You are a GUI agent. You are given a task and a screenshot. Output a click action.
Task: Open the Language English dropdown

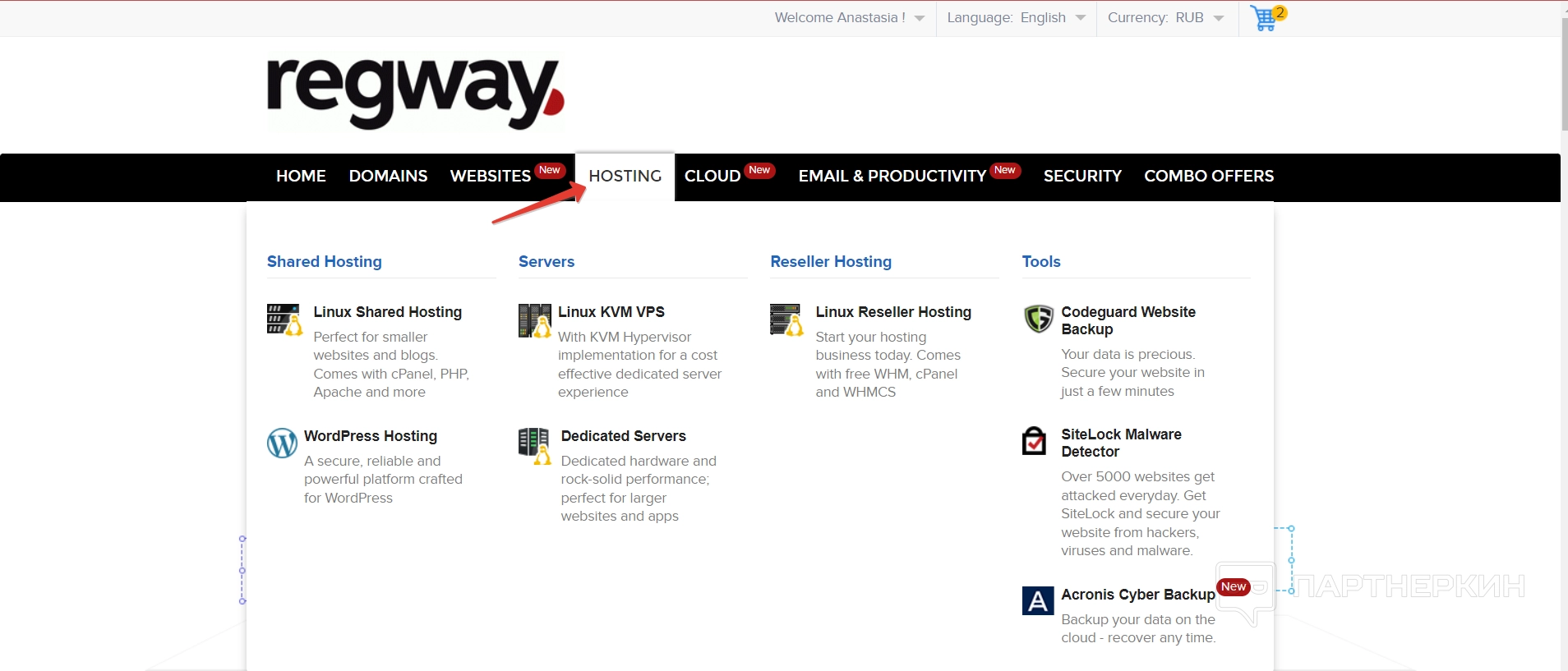1017,17
